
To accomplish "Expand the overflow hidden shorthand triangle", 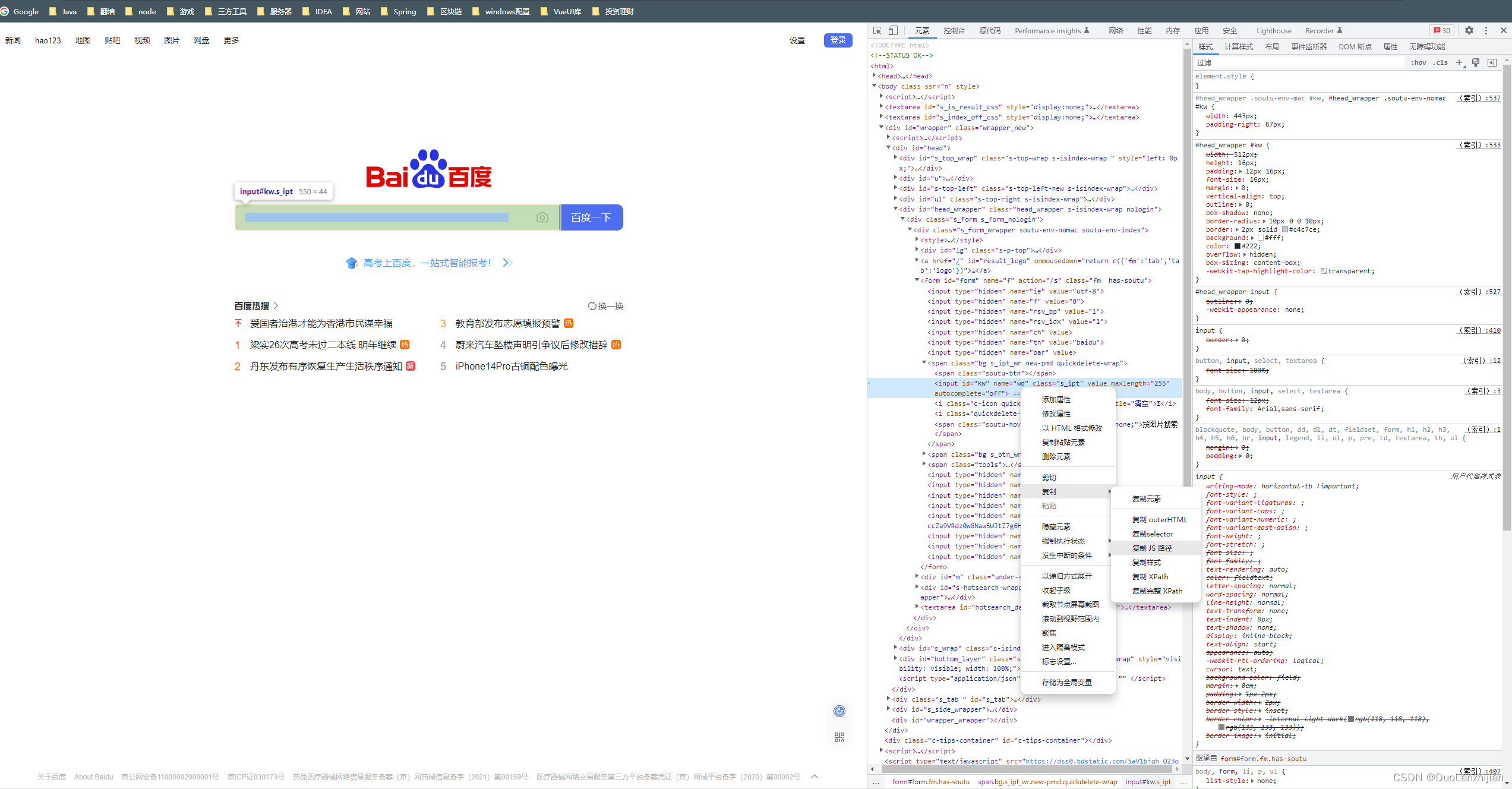I will click(x=1245, y=254).
